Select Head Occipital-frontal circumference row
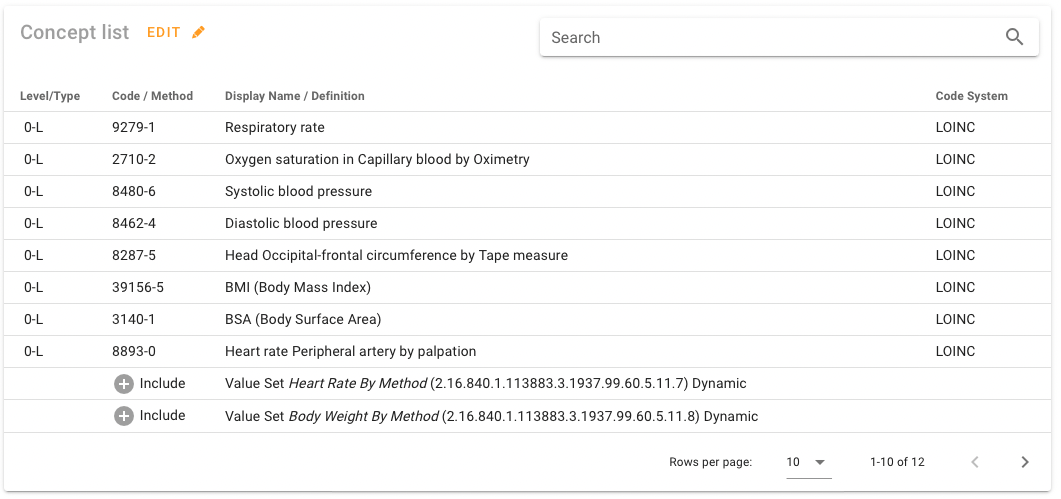 [x=396, y=256]
